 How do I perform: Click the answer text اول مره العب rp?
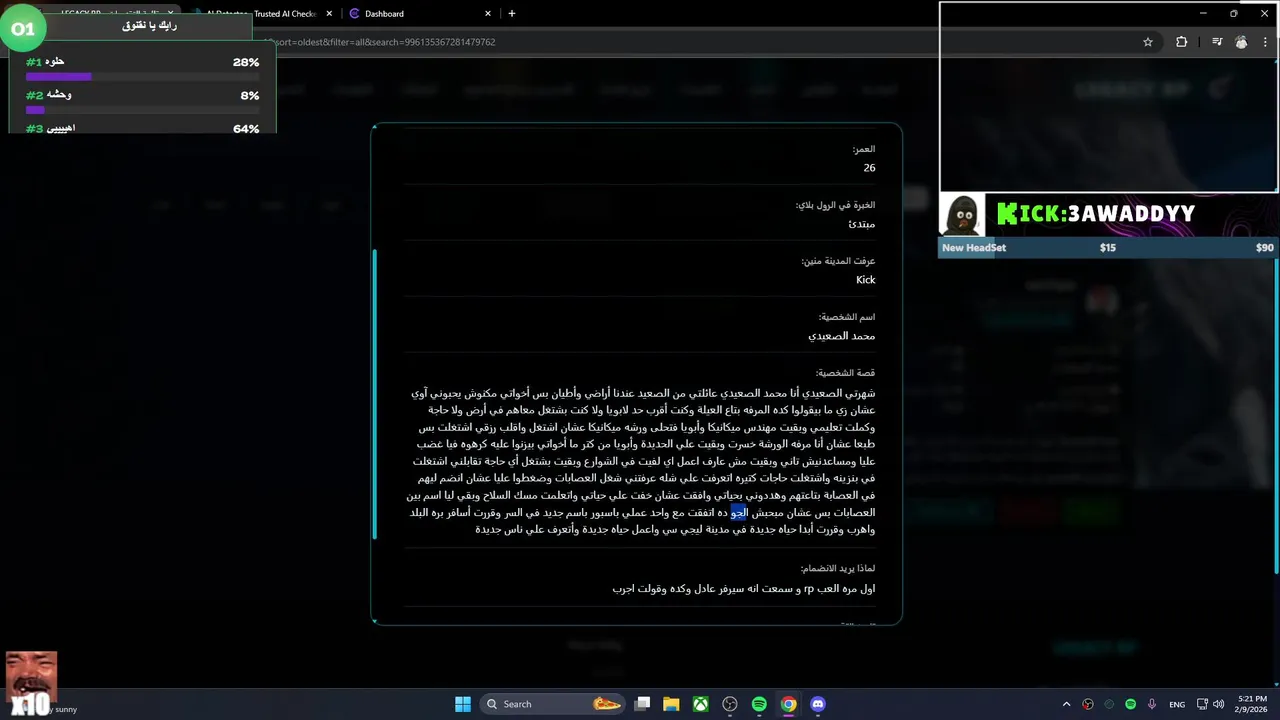(x=744, y=588)
